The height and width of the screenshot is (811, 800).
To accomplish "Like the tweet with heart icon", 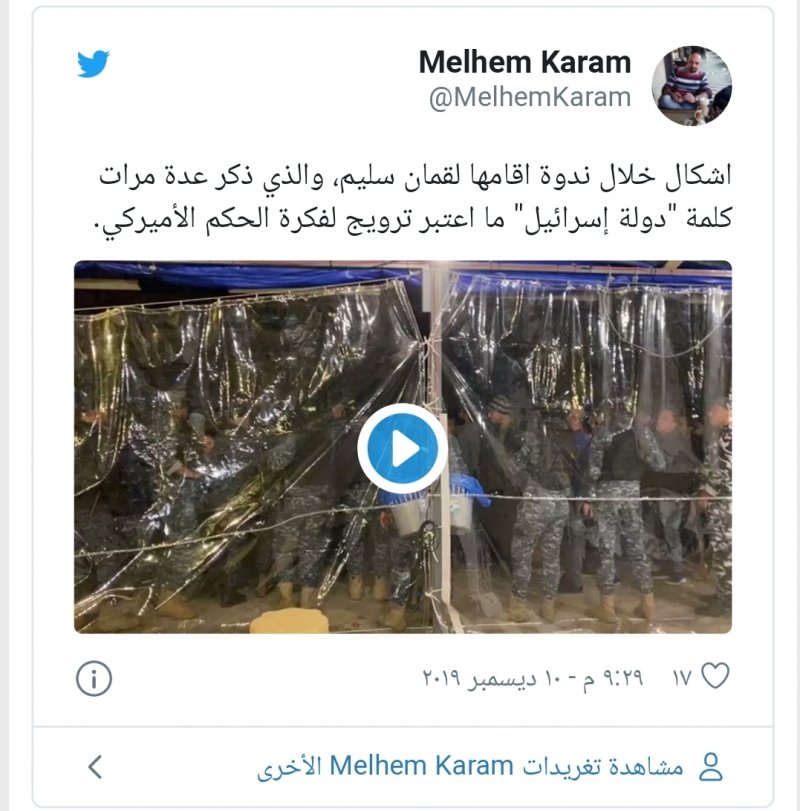I will (715, 675).
